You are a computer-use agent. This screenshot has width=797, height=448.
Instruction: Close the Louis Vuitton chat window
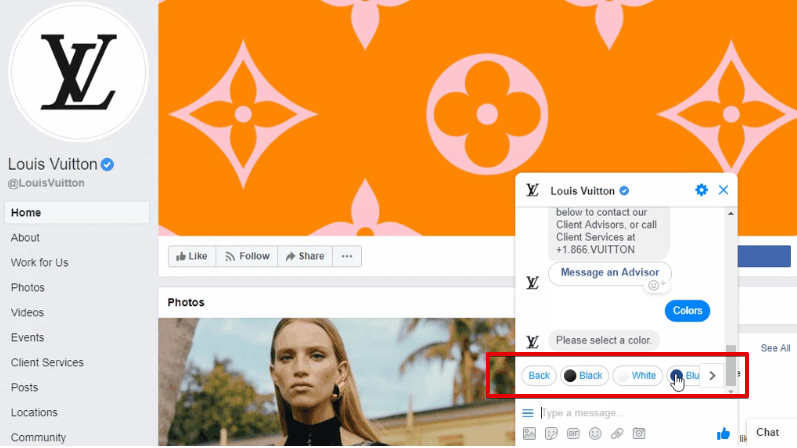(723, 190)
